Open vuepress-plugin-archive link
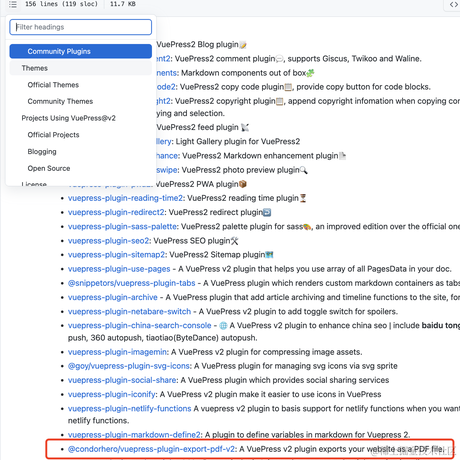 click(x=113, y=297)
